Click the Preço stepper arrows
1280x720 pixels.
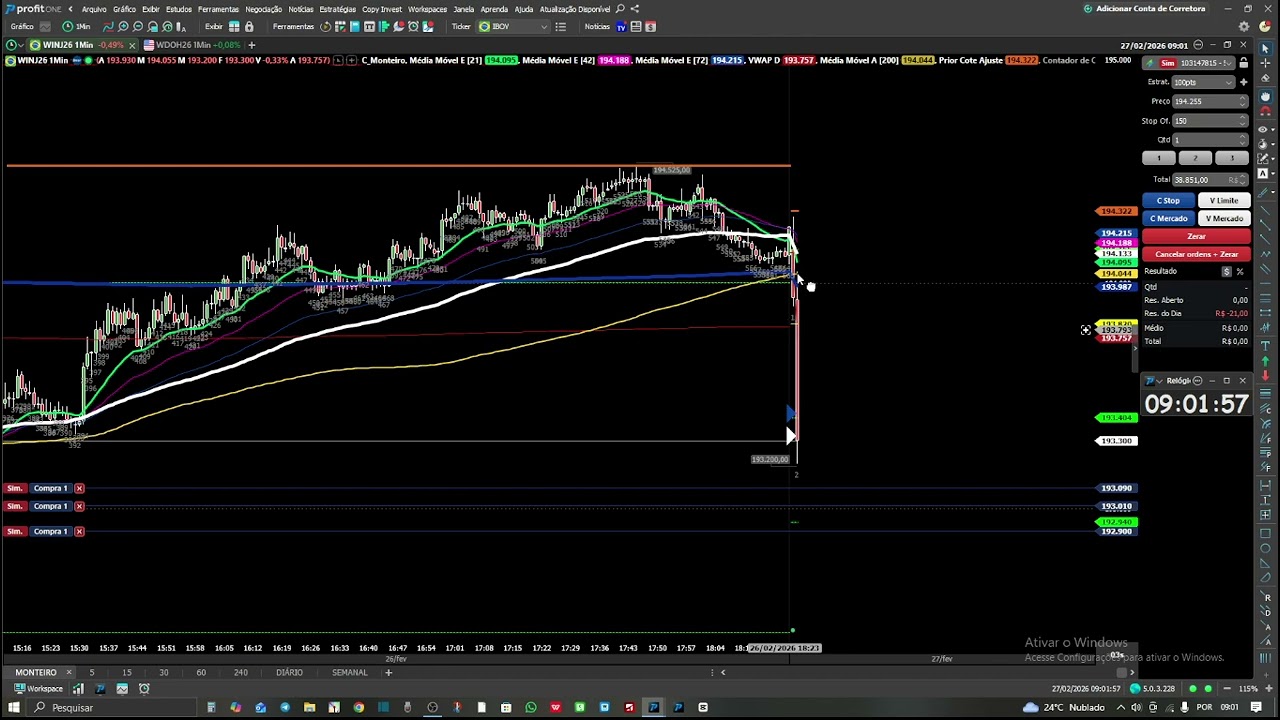[1243, 101]
